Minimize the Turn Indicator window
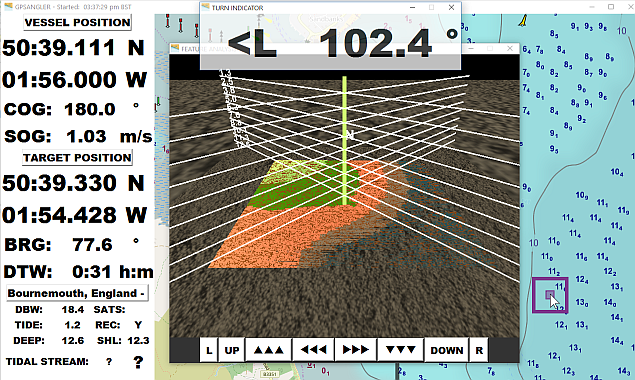This screenshot has width=635, height=380. (x=412, y=7)
